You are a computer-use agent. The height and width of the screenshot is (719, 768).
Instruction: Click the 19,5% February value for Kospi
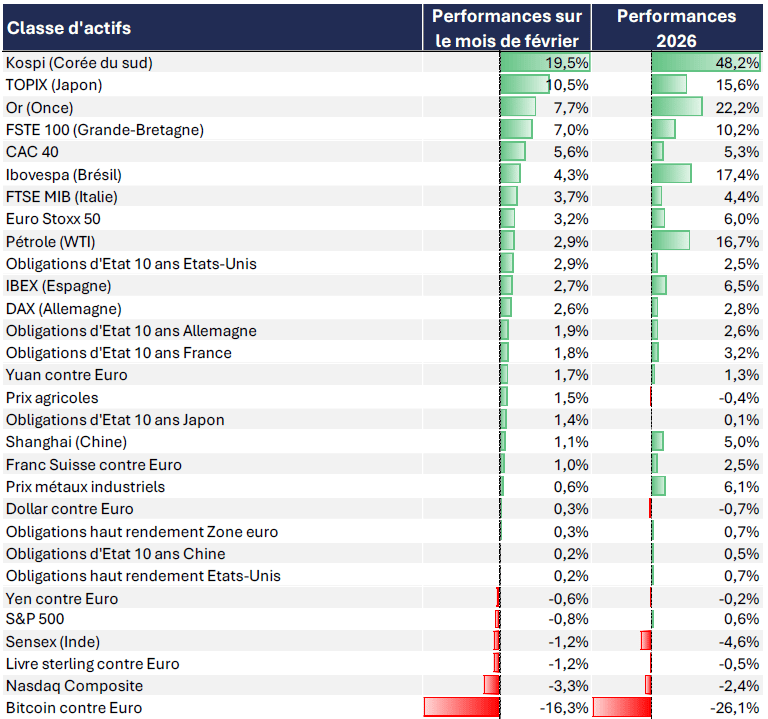coord(567,63)
